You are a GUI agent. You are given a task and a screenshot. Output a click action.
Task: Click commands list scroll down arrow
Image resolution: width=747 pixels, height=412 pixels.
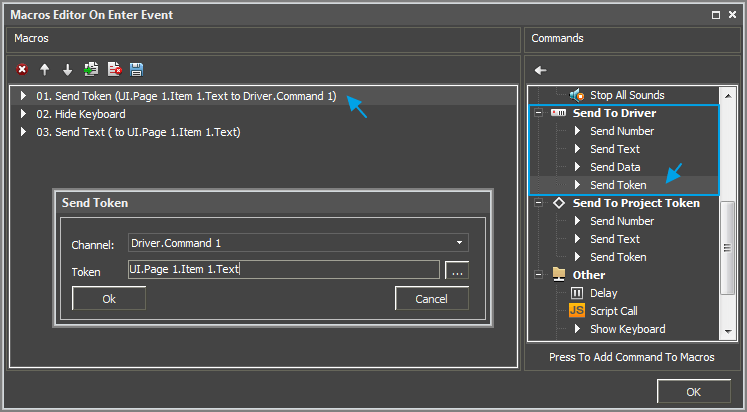(x=728, y=332)
